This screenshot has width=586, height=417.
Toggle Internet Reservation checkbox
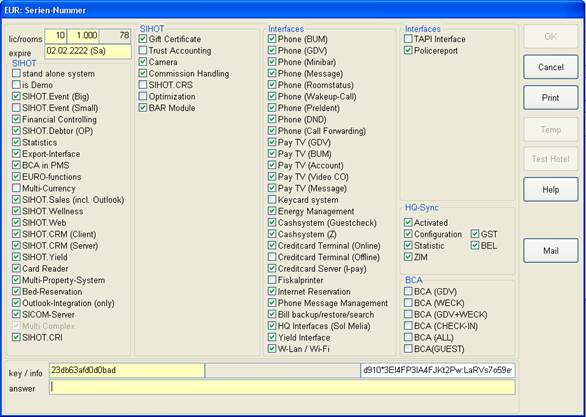tap(272, 291)
